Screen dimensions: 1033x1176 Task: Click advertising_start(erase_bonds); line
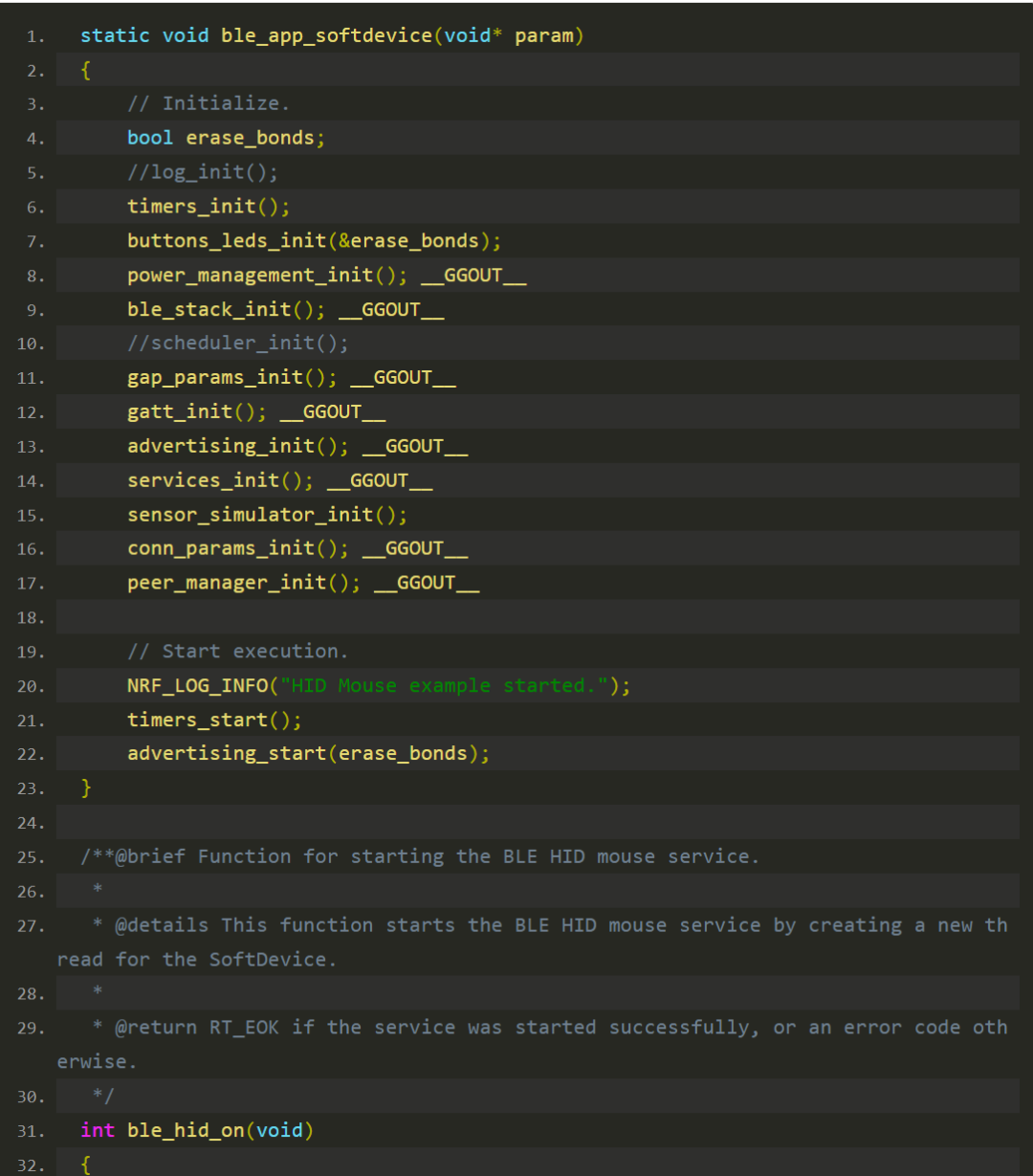309,754
